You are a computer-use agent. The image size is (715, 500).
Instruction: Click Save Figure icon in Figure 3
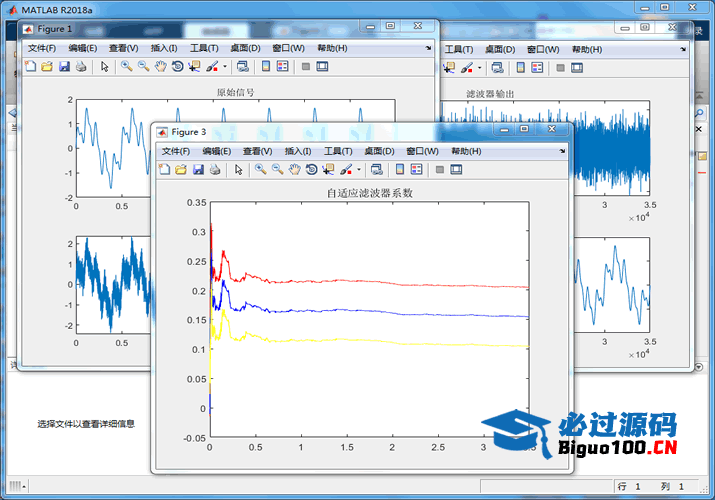point(198,170)
